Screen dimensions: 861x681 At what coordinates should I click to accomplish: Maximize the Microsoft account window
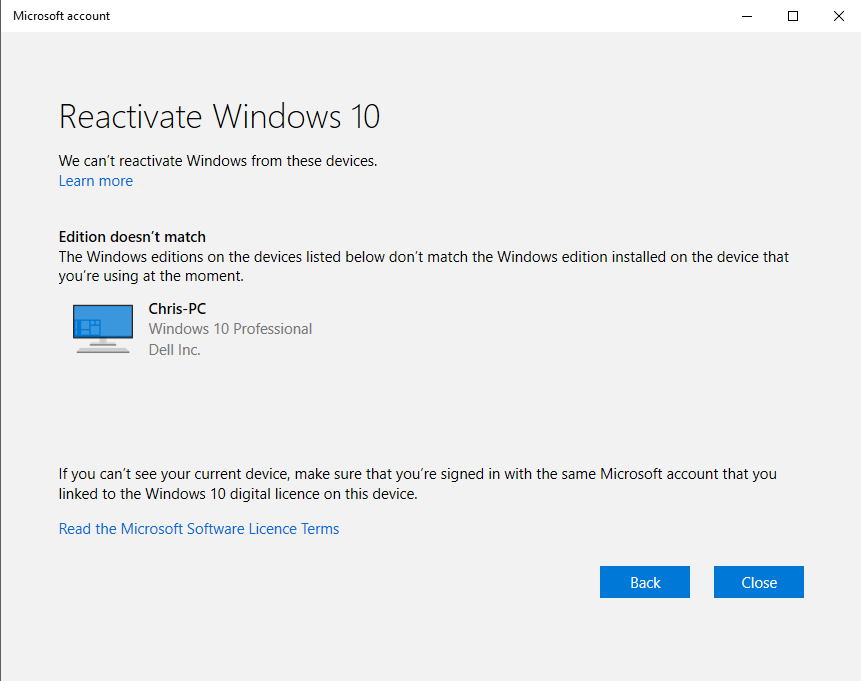793,16
